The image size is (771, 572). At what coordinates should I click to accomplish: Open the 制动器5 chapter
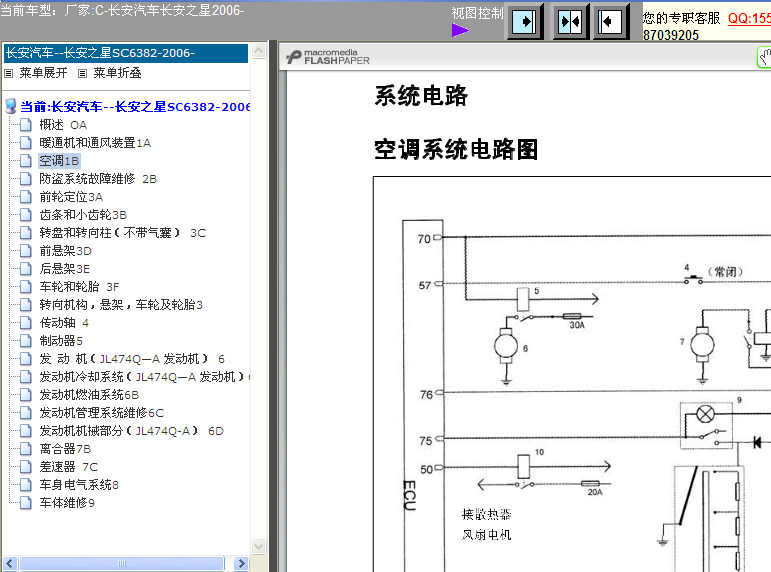click(61, 341)
